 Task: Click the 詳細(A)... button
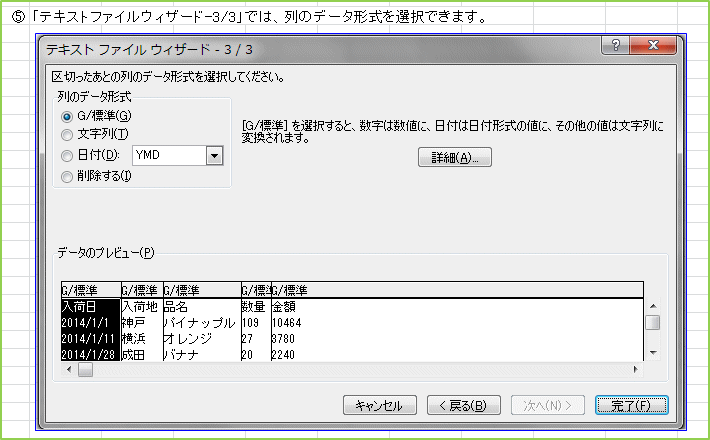point(455,157)
